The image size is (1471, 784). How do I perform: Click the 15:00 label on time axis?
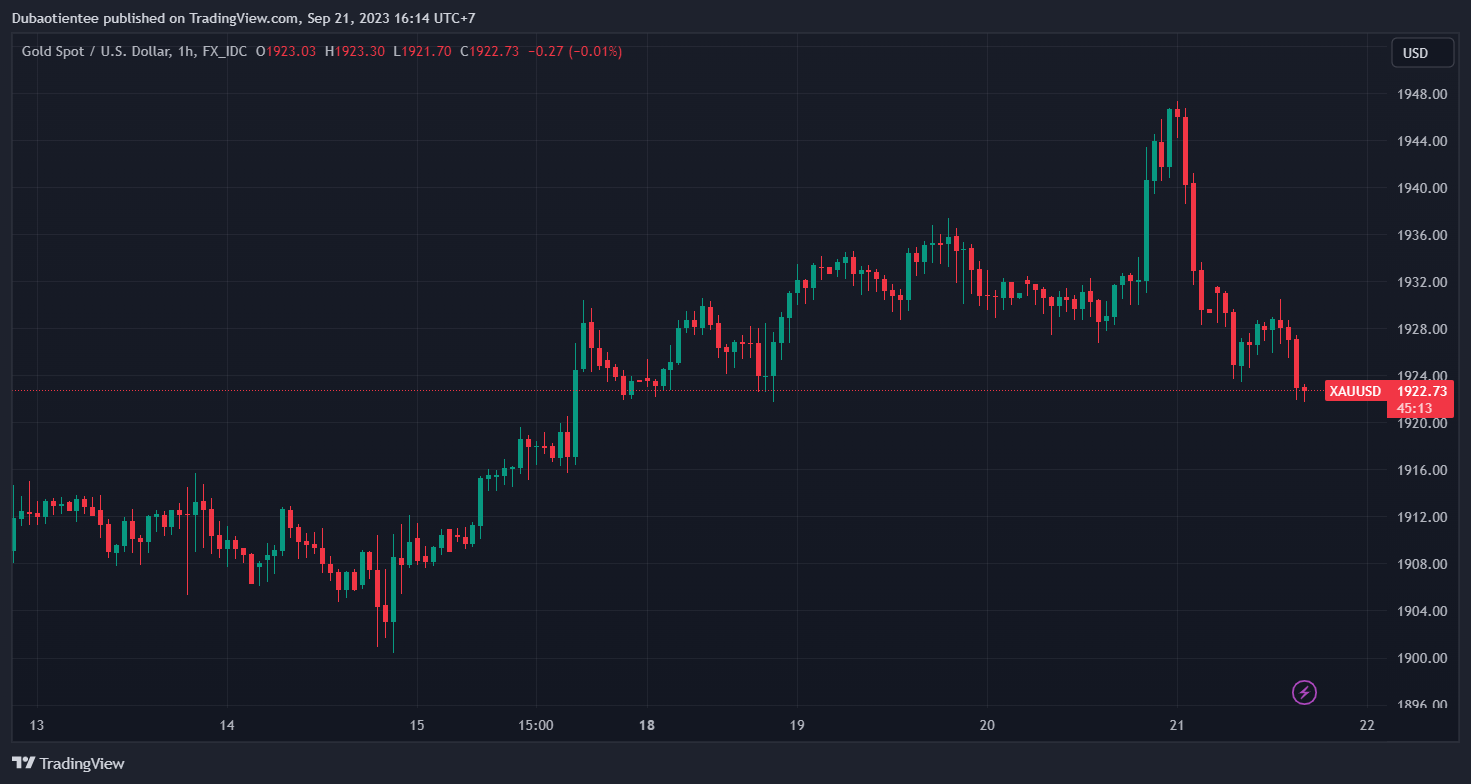(535, 725)
